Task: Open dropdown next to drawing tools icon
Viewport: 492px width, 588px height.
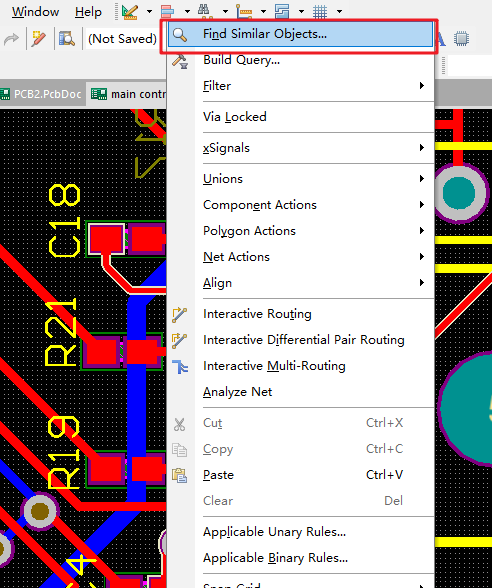Action: pos(149,12)
